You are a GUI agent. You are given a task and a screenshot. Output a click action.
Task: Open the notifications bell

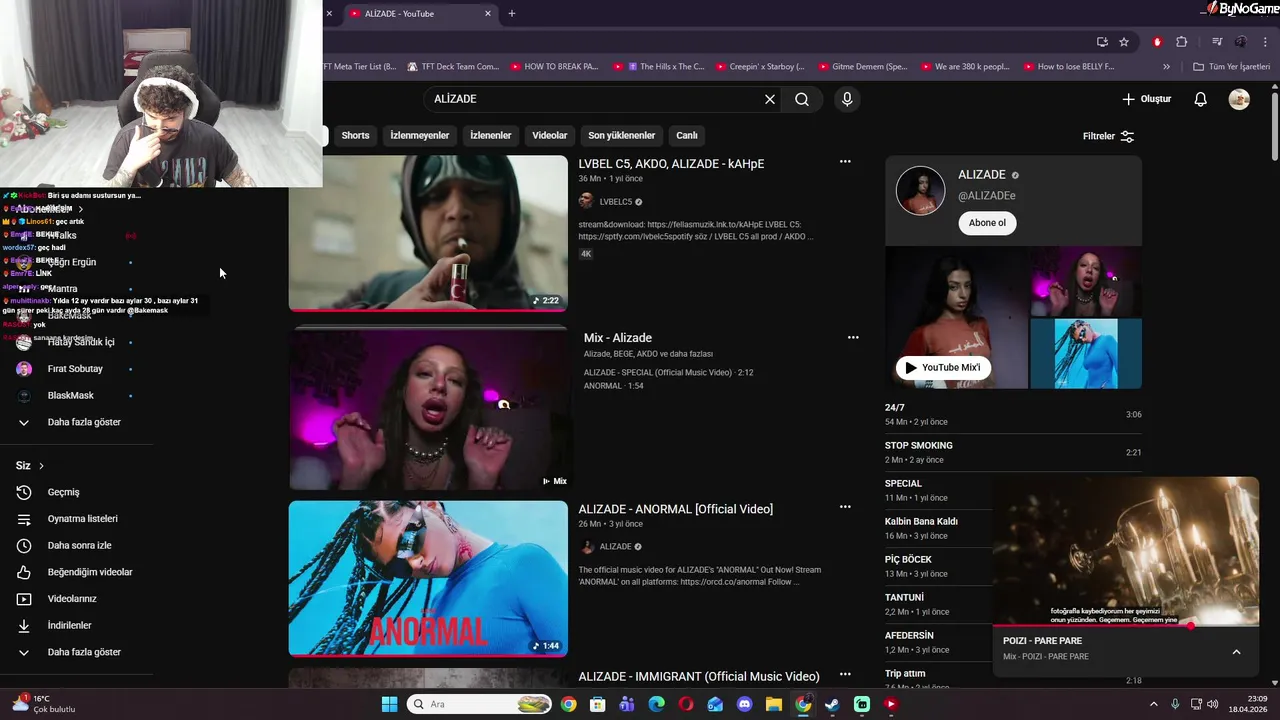point(1201,99)
